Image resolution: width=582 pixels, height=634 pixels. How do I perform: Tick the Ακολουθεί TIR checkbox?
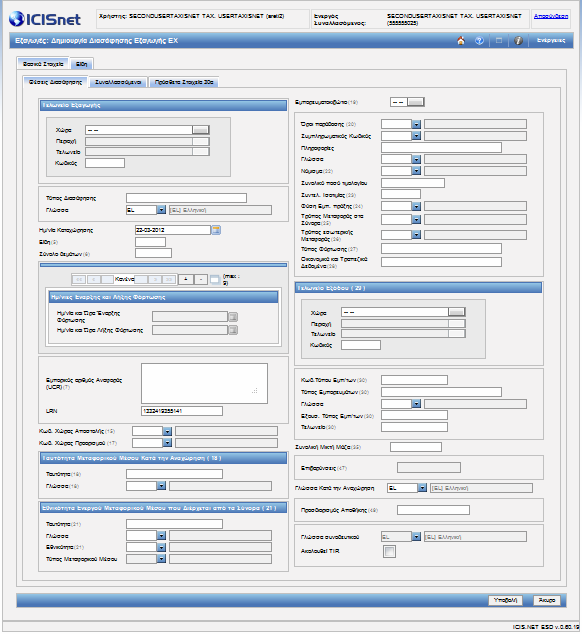click(389, 551)
